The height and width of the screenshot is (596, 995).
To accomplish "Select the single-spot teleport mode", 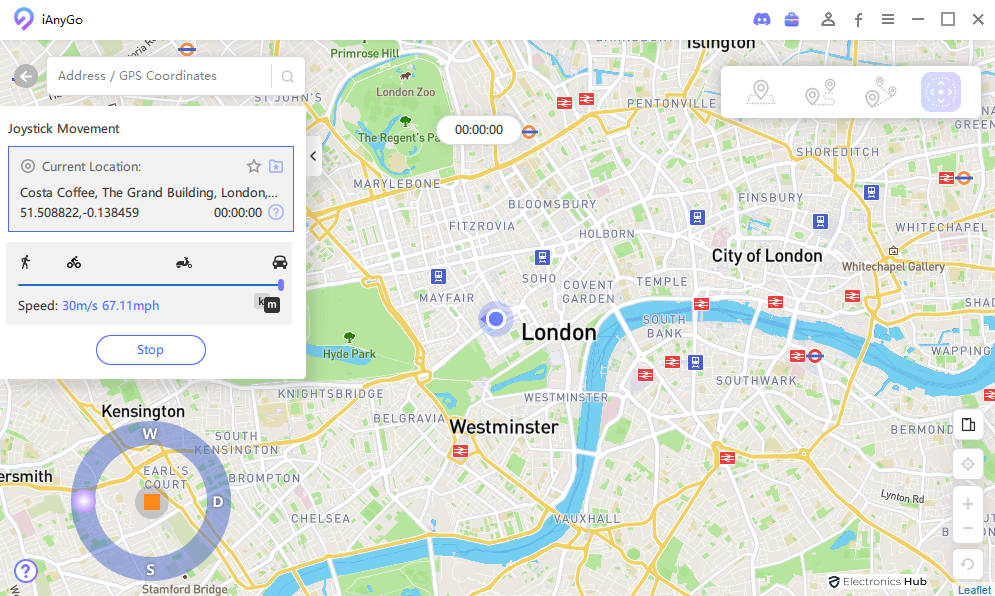I will tap(761, 92).
